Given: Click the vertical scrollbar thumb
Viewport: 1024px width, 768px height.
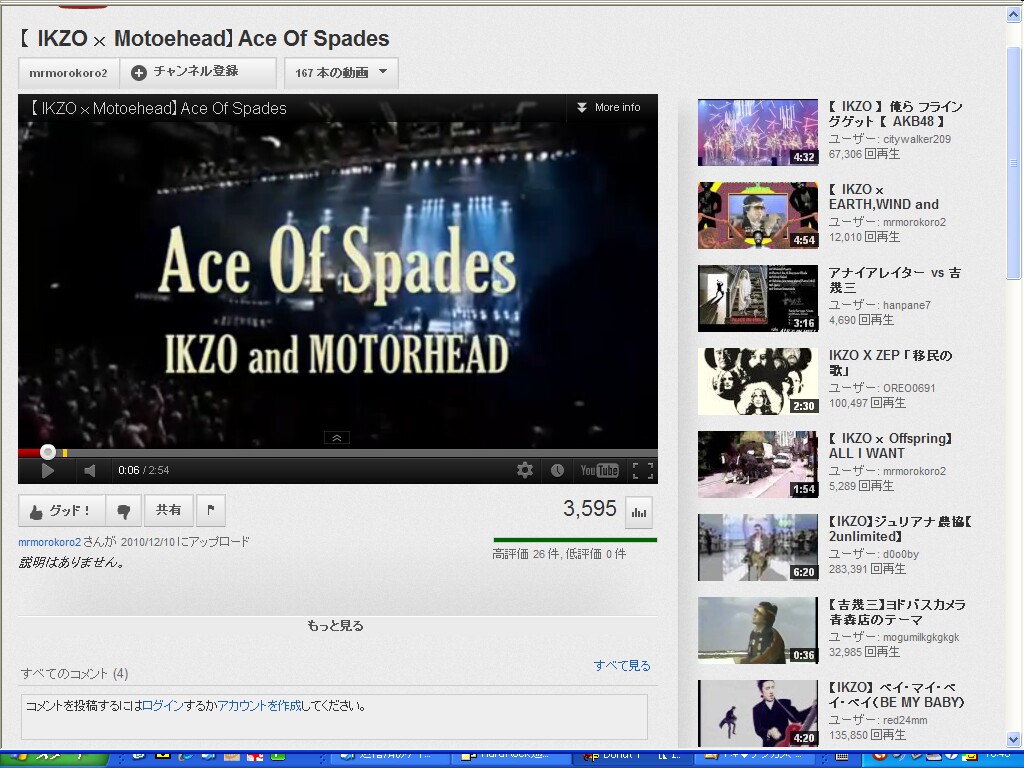Looking at the screenshot, I should 1014,163.
